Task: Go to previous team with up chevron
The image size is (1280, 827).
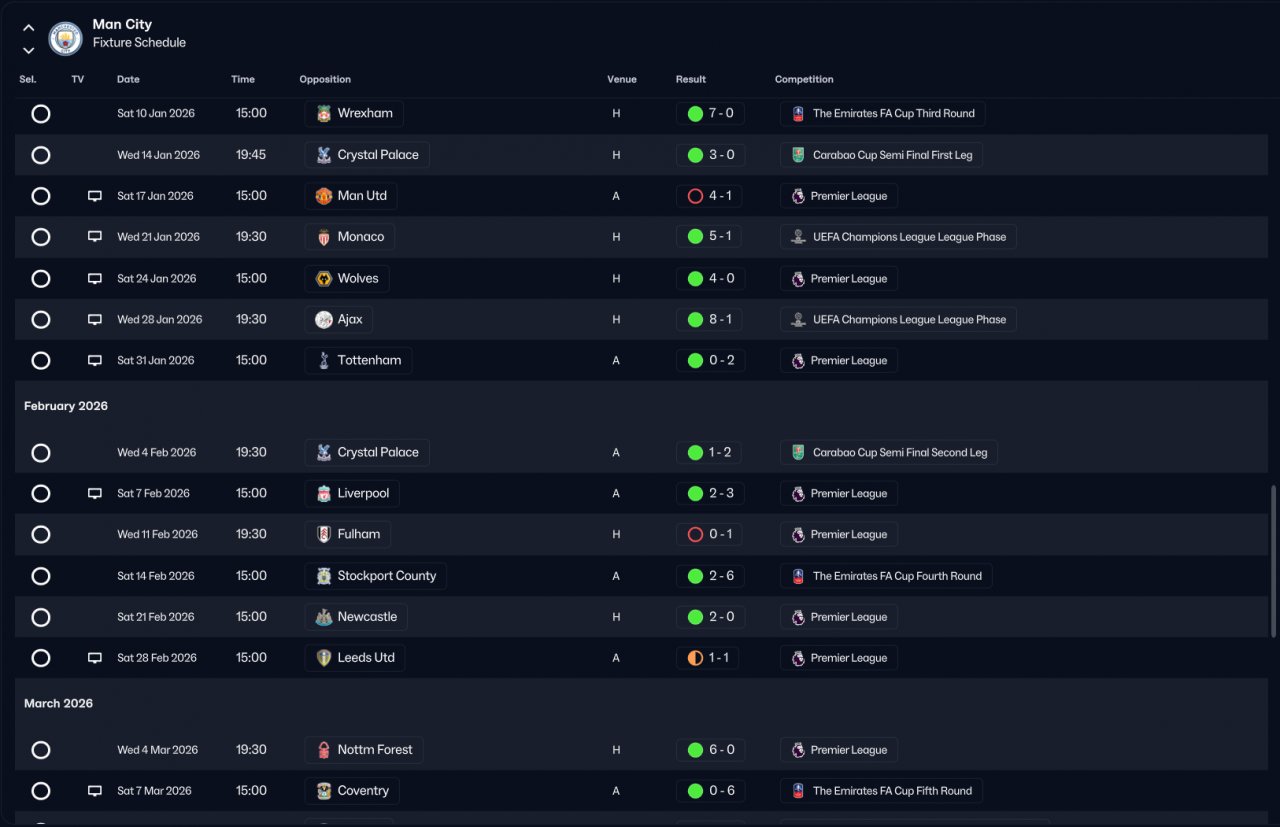Action: (28, 28)
